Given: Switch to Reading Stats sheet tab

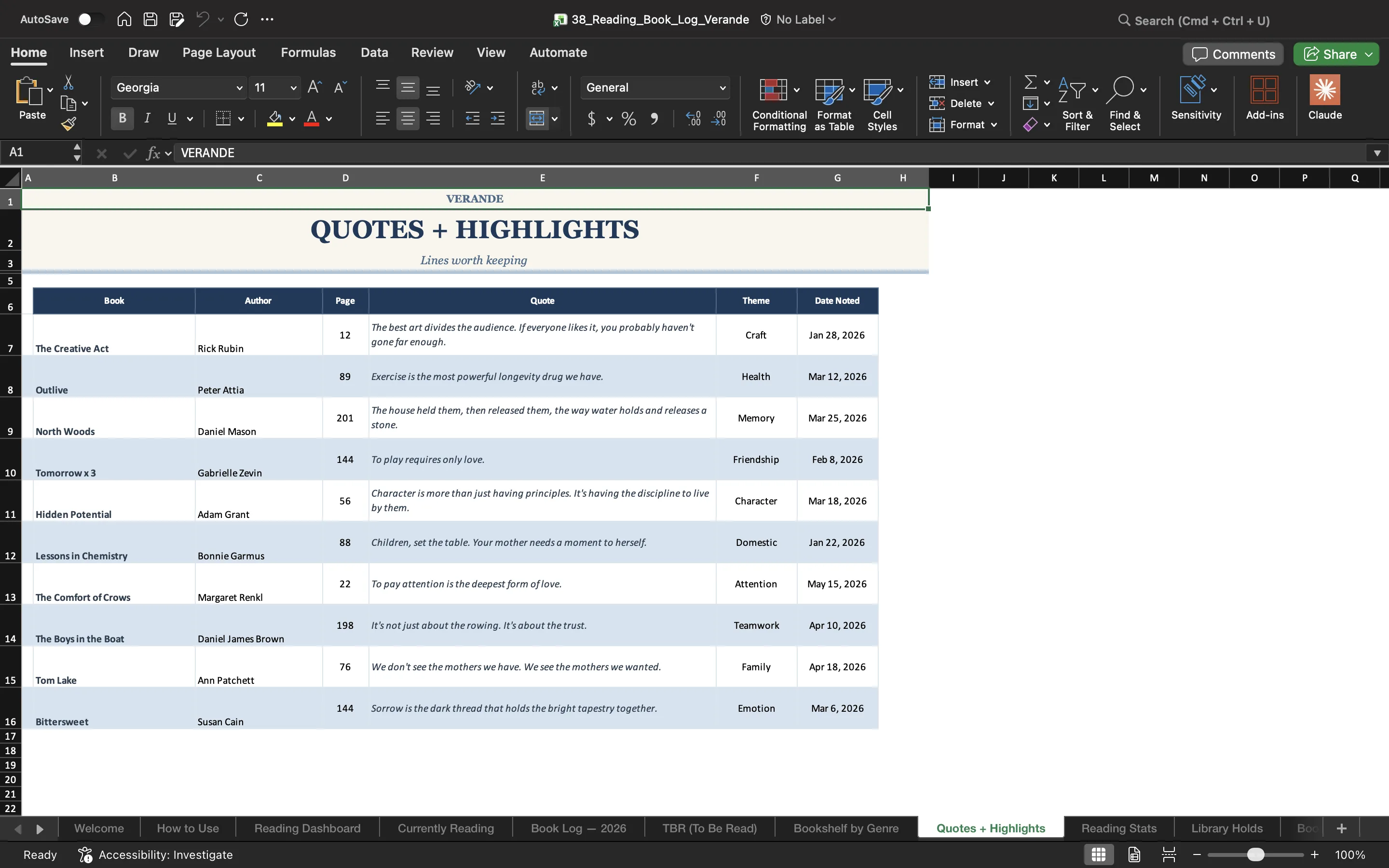Looking at the screenshot, I should [1118, 828].
